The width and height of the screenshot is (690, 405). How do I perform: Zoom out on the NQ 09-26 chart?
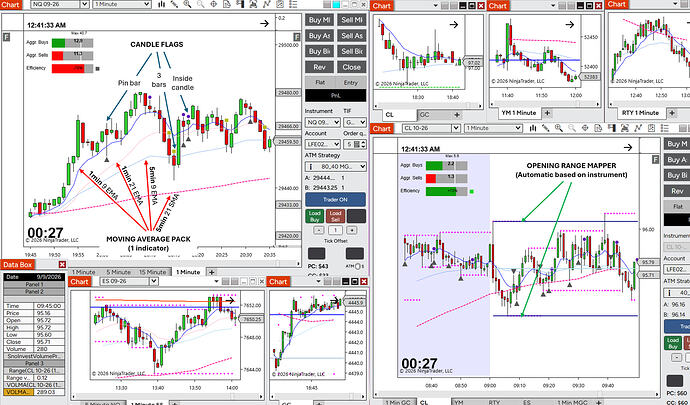point(200,4)
